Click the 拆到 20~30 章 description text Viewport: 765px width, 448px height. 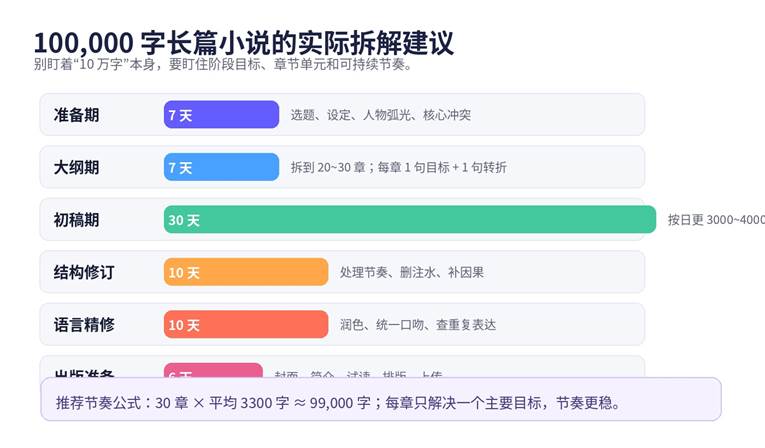coord(398,167)
